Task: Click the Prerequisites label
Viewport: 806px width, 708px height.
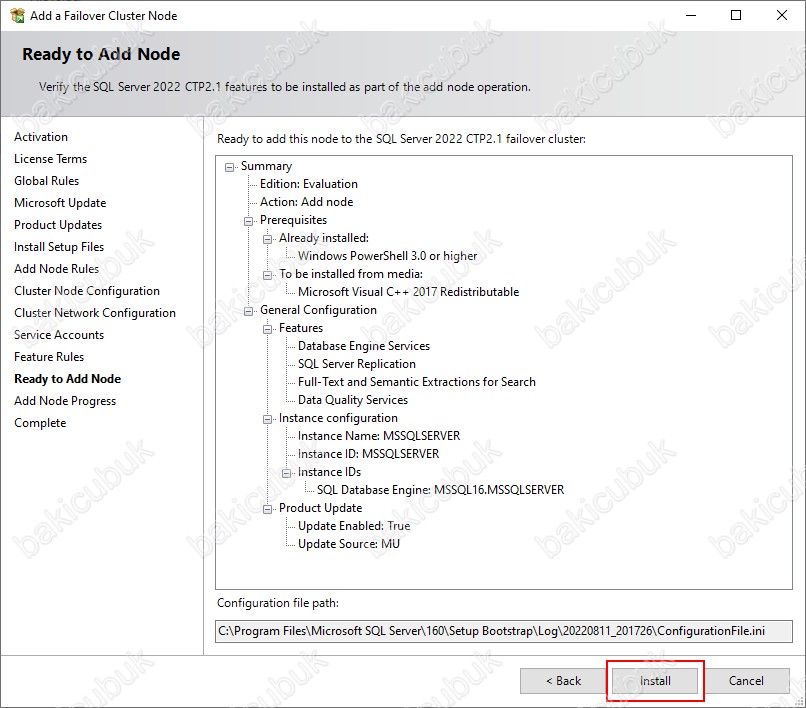Action: [x=293, y=220]
